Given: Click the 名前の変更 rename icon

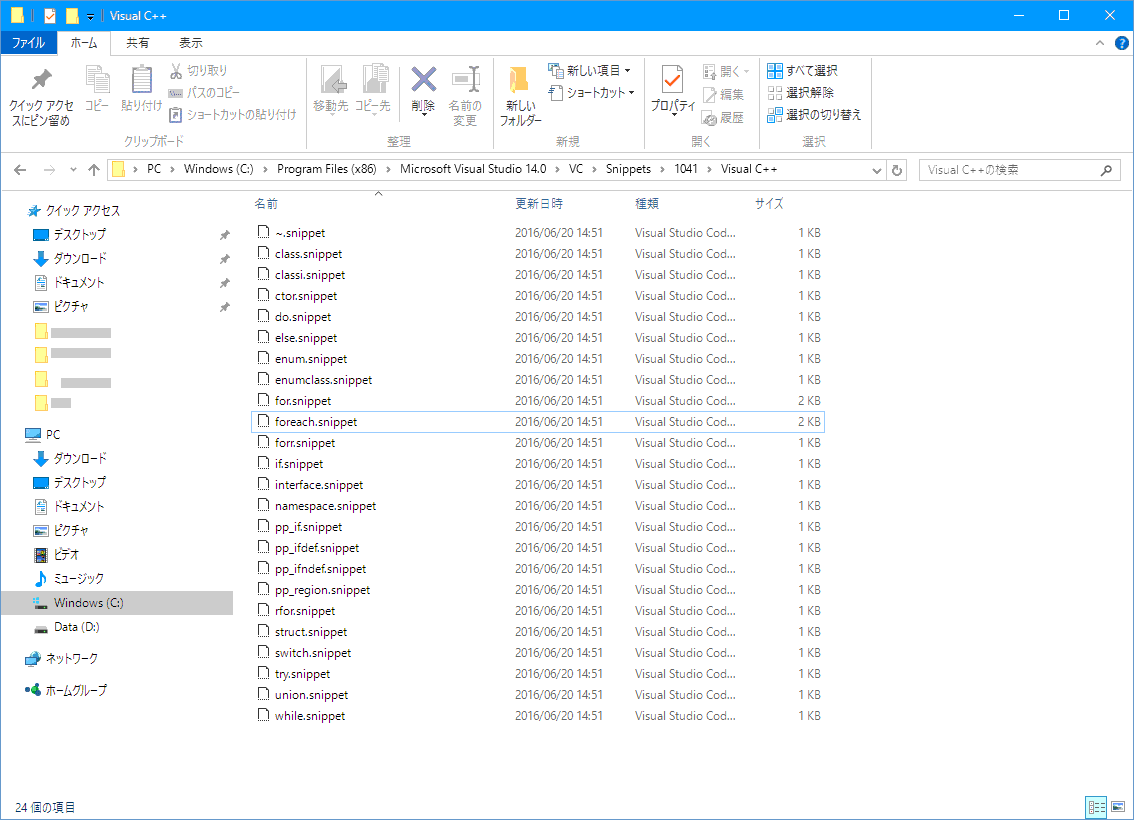Looking at the screenshot, I should [465, 80].
